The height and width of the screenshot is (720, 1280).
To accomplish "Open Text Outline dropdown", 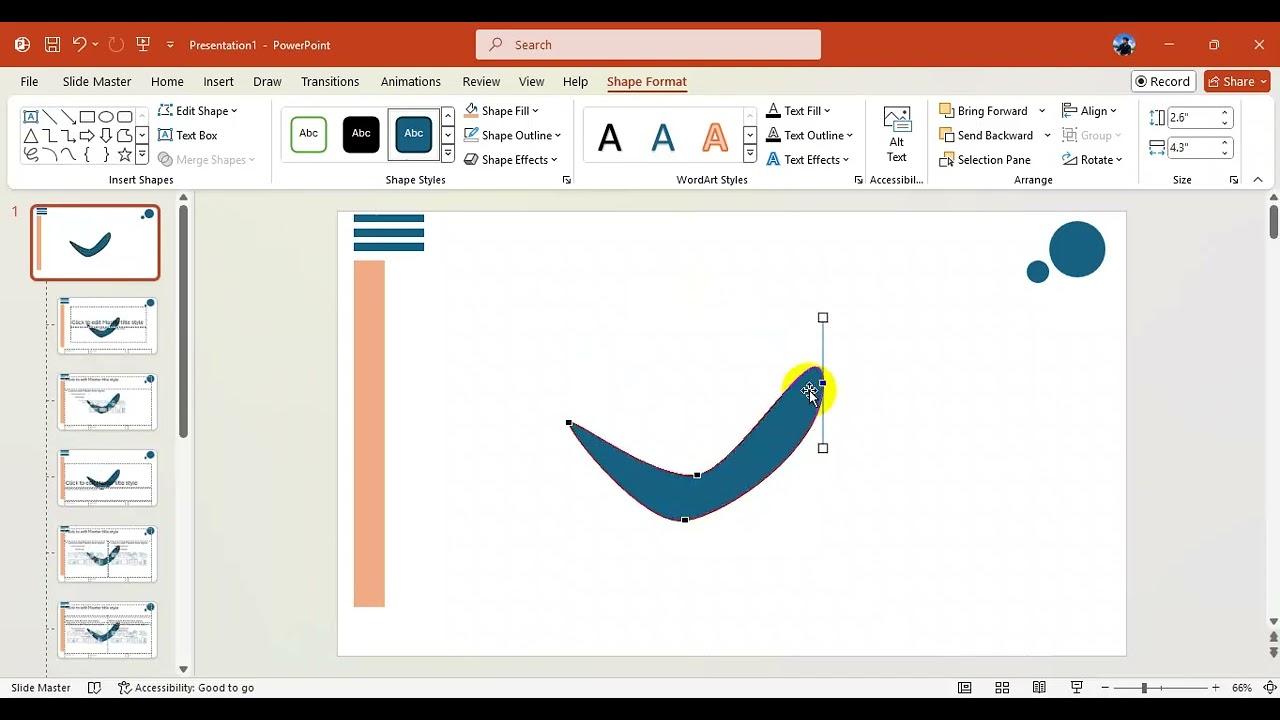I will click(809, 135).
